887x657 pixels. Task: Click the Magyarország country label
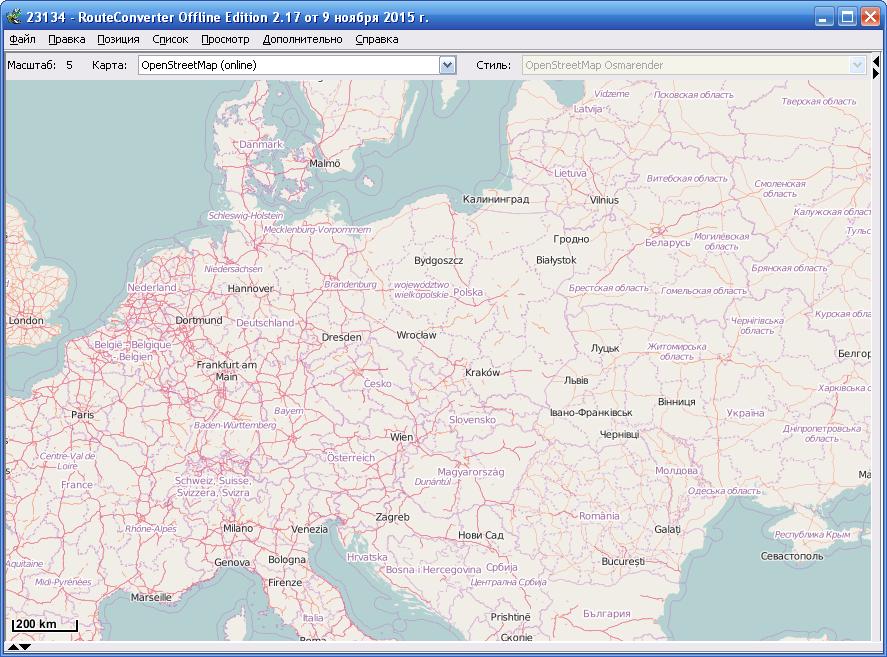[x=471, y=472]
